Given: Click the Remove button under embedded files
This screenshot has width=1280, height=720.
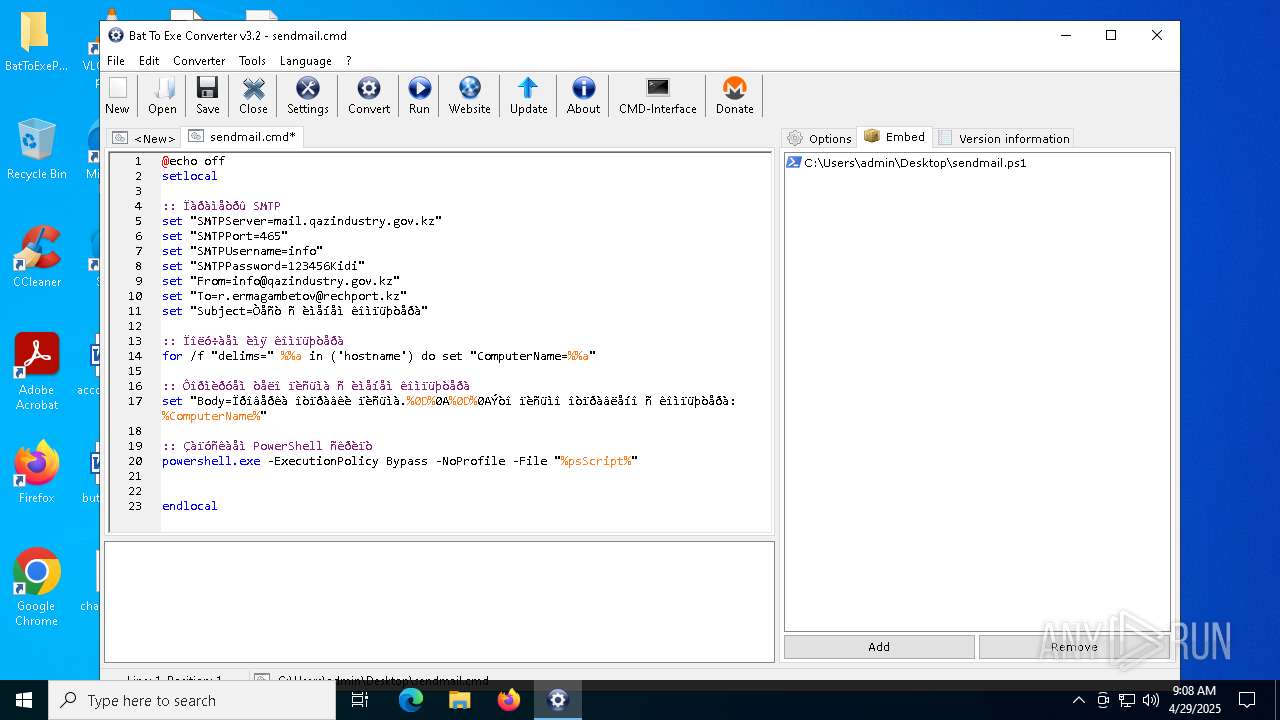Looking at the screenshot, I should 1074,647.
